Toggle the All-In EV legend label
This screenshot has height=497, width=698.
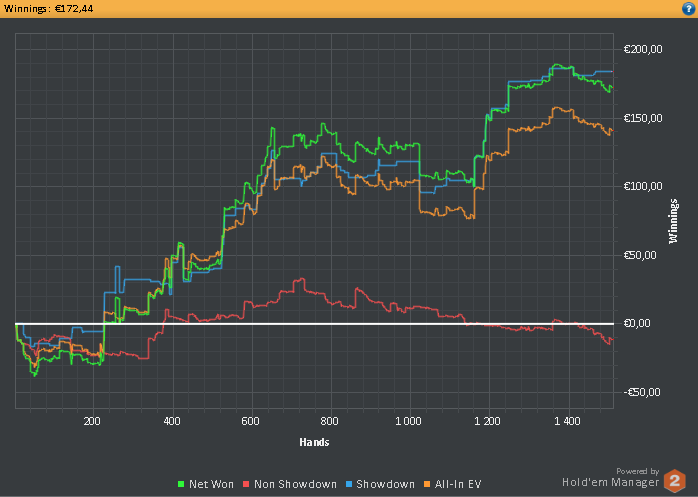tap(458, 485)
